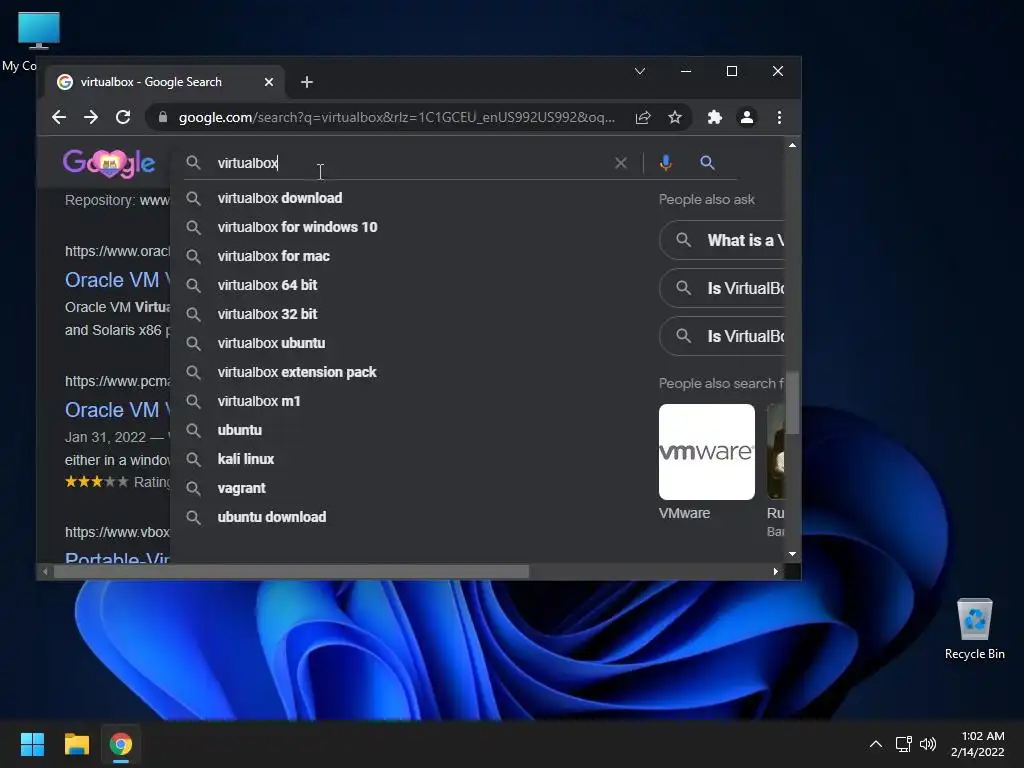The image size is (1024, 768).
Task: View site info via the padlock icon
Action: [163, 118]
